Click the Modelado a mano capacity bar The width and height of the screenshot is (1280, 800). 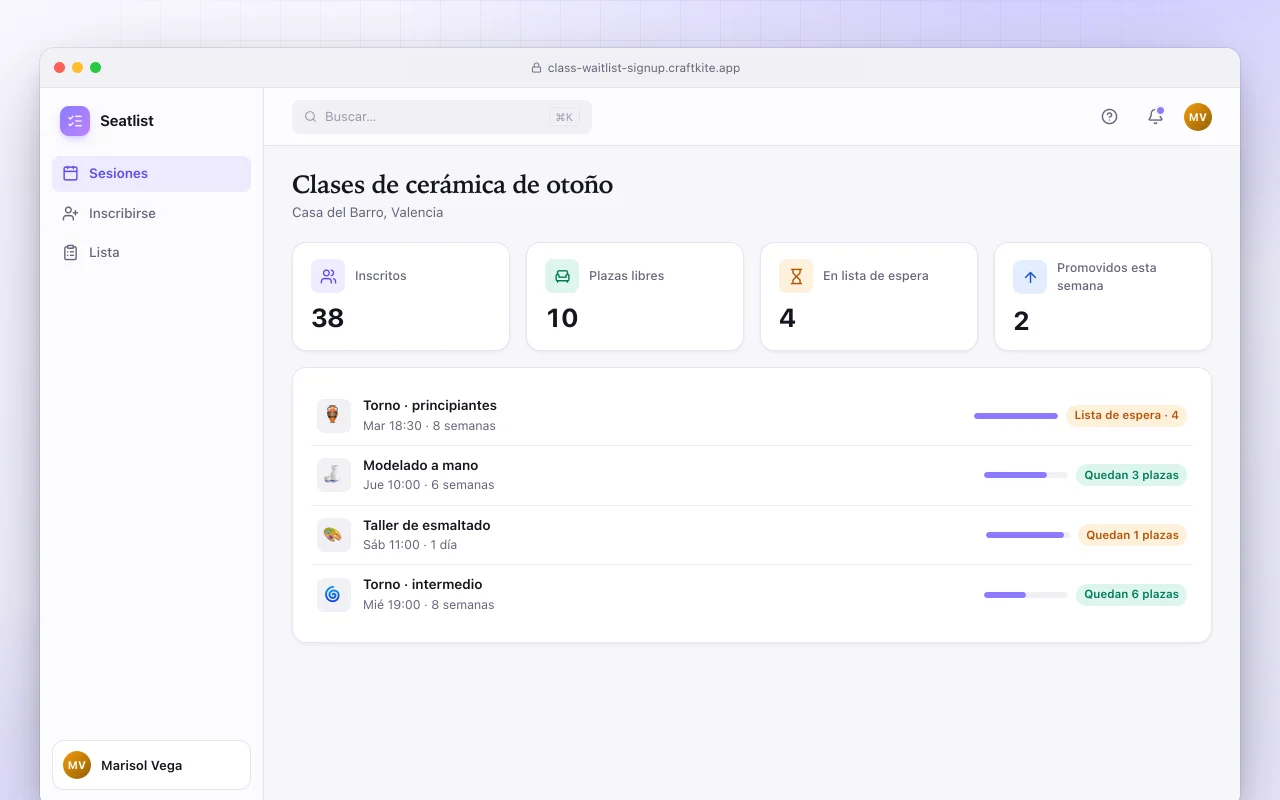coord(1026,475)
